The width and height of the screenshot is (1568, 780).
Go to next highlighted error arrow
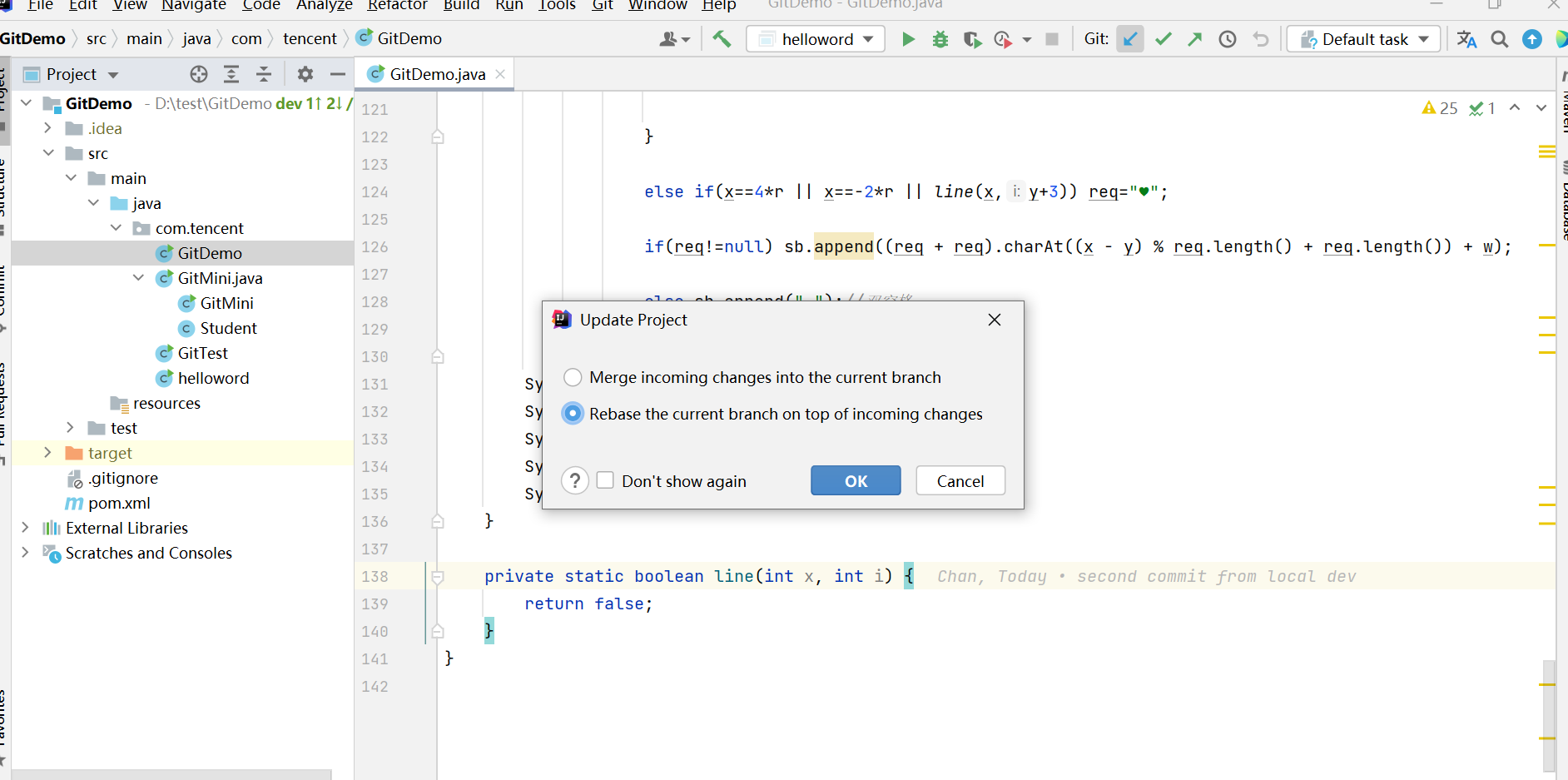tap(1541, 107)
